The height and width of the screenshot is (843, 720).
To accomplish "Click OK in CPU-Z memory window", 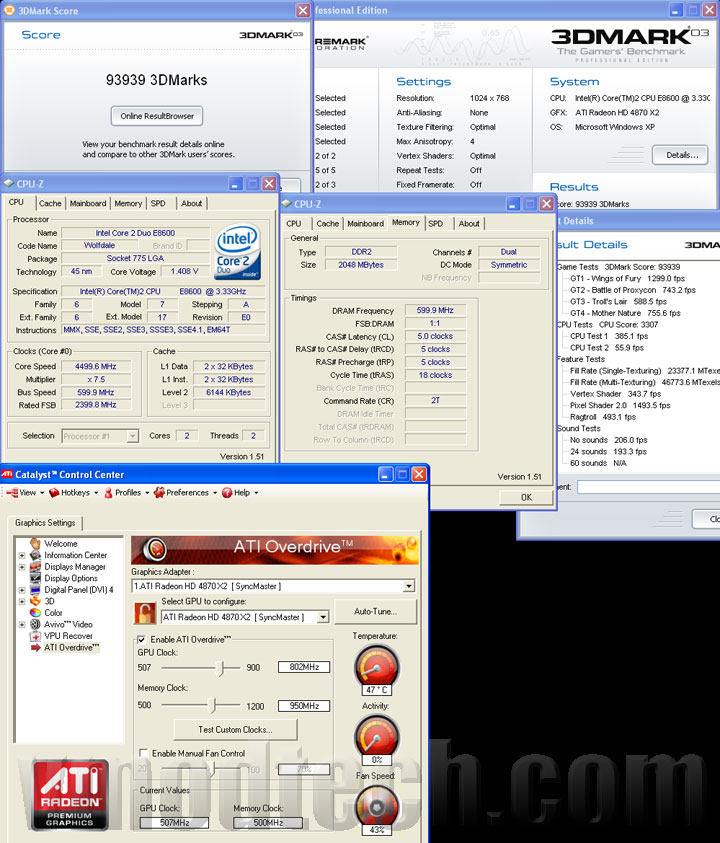I will tap(526, 497).
